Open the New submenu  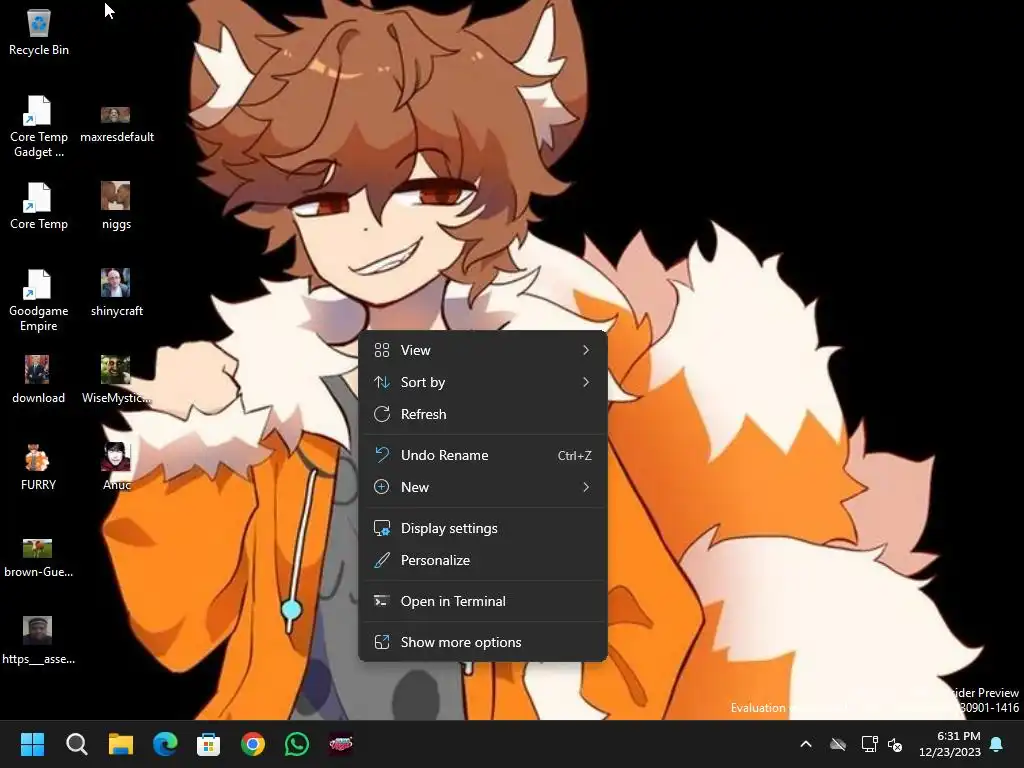click(x=483, y=487)
